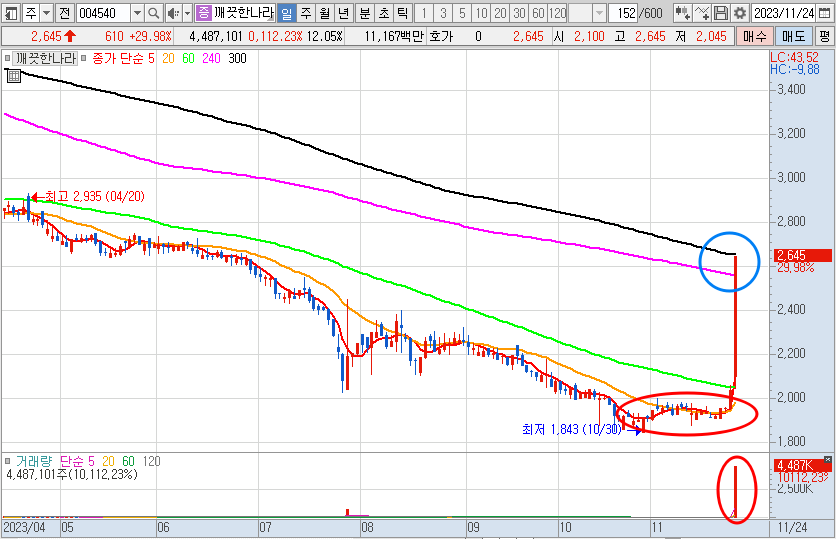Click the black 300 moving average legend

(237, 58)
